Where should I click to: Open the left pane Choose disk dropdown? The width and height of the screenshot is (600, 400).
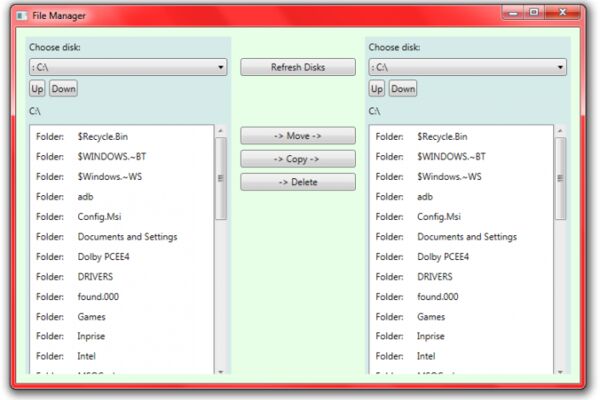pos(128,67)
